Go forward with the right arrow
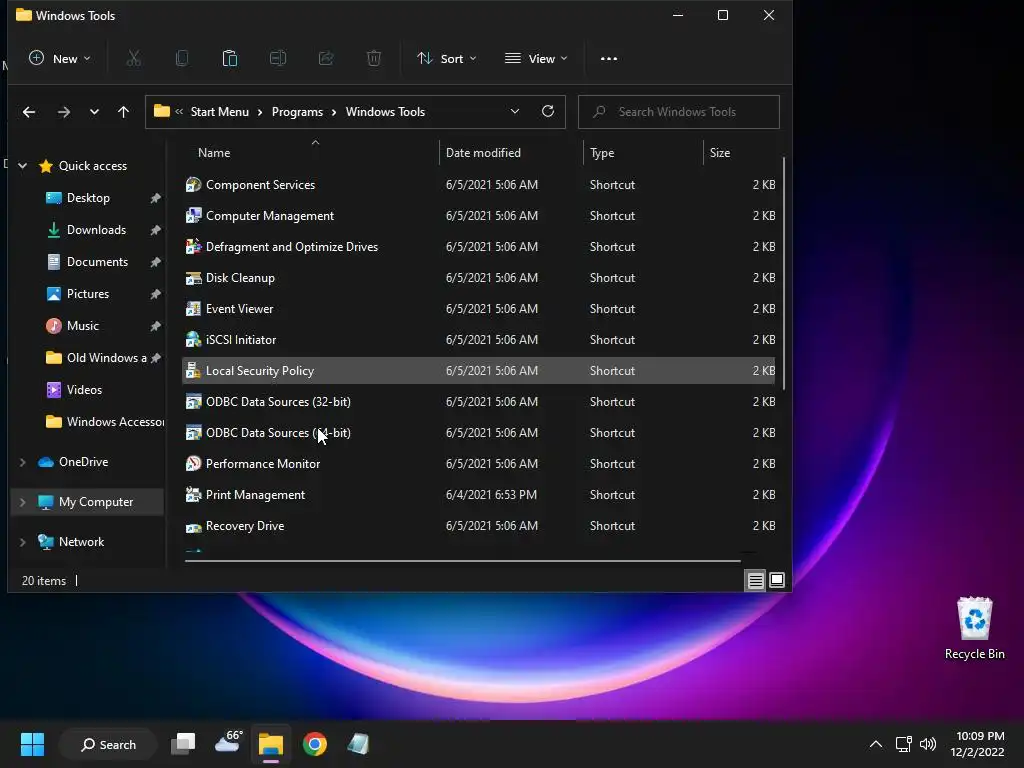 pos(63,112)
